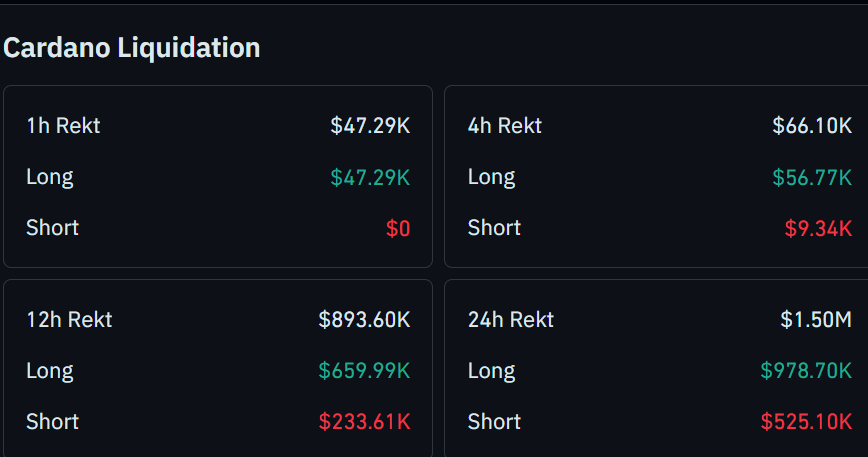Click the Long label in 12h card

(x=50, y=371)
